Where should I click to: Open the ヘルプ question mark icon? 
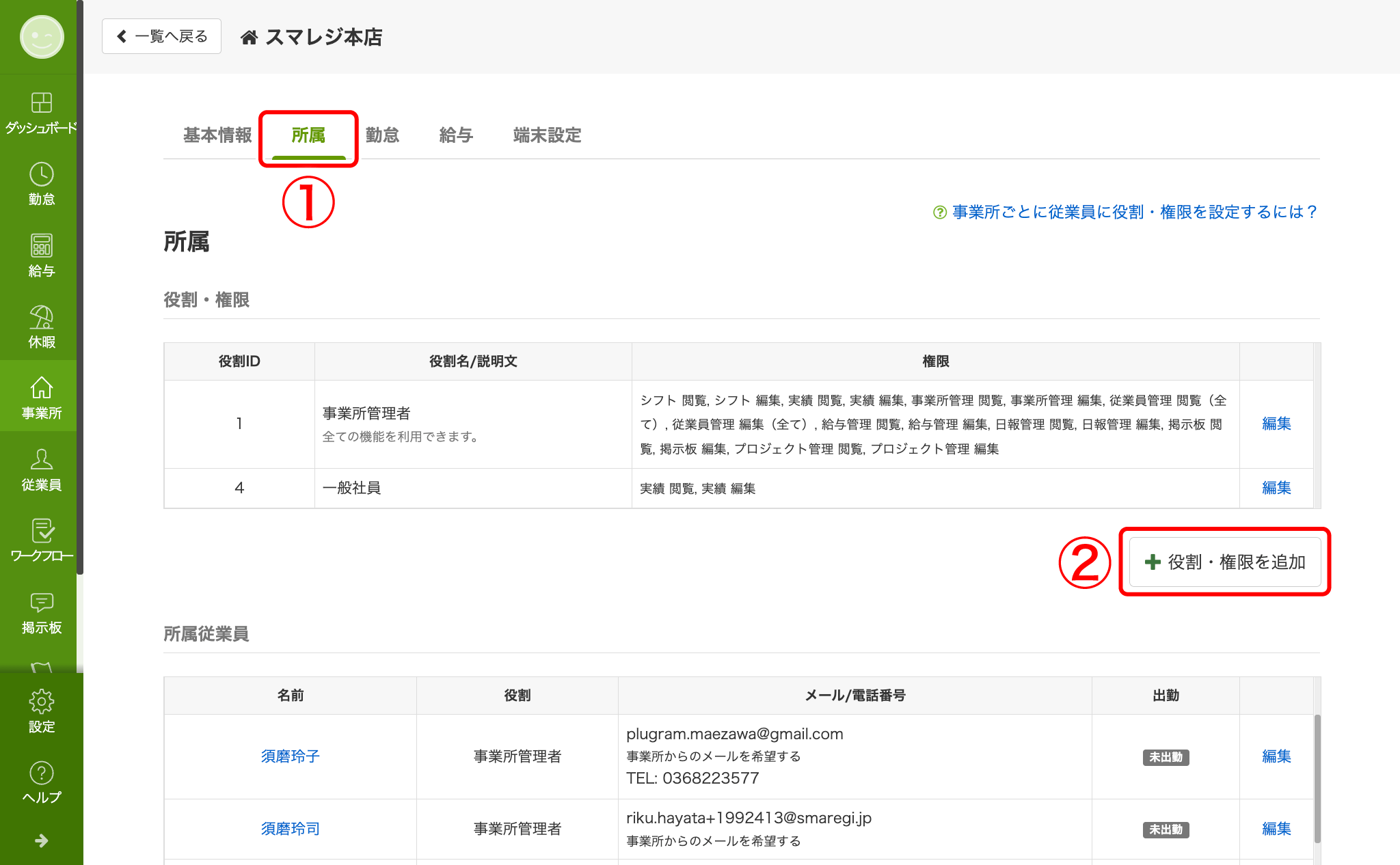[41, 773]
